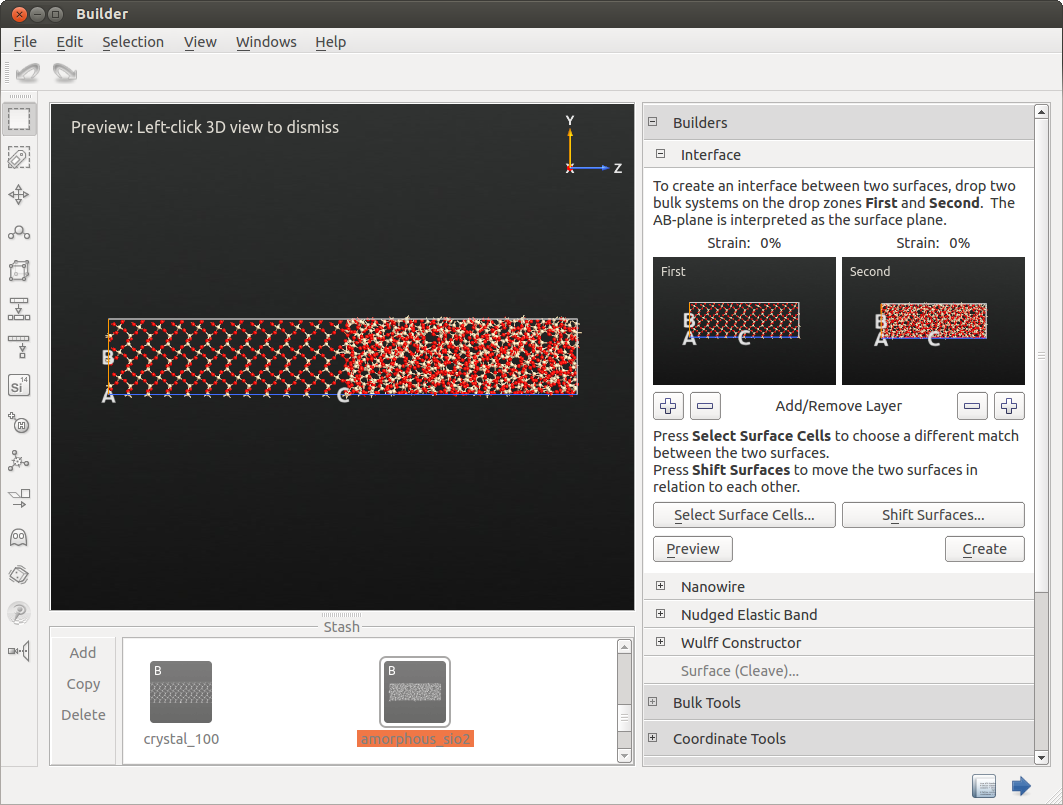Click the Shift Surfaces button
1063x805 pixels.
[933, 515]
